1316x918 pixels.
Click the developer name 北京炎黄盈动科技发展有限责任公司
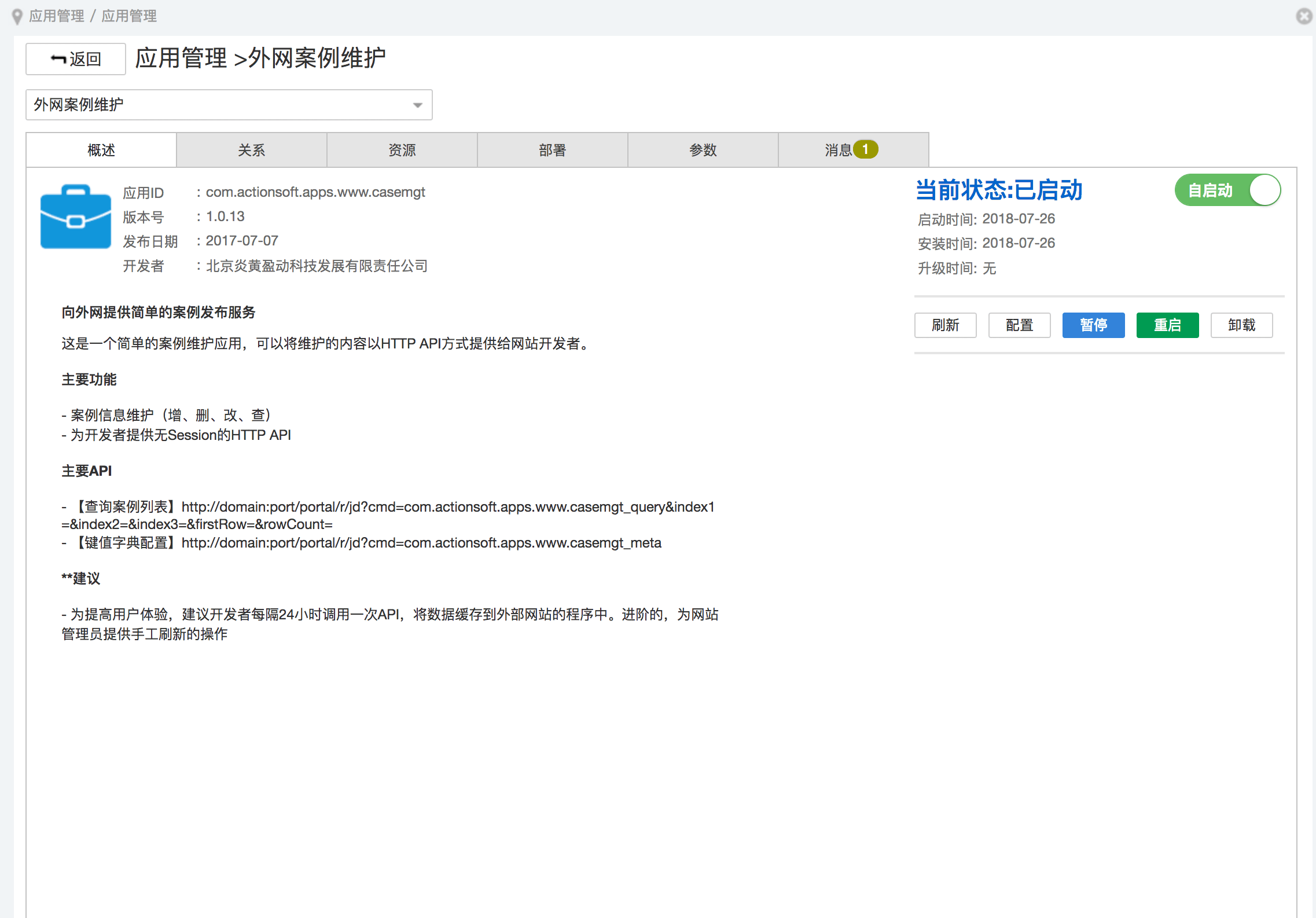[x=317, y=266]
